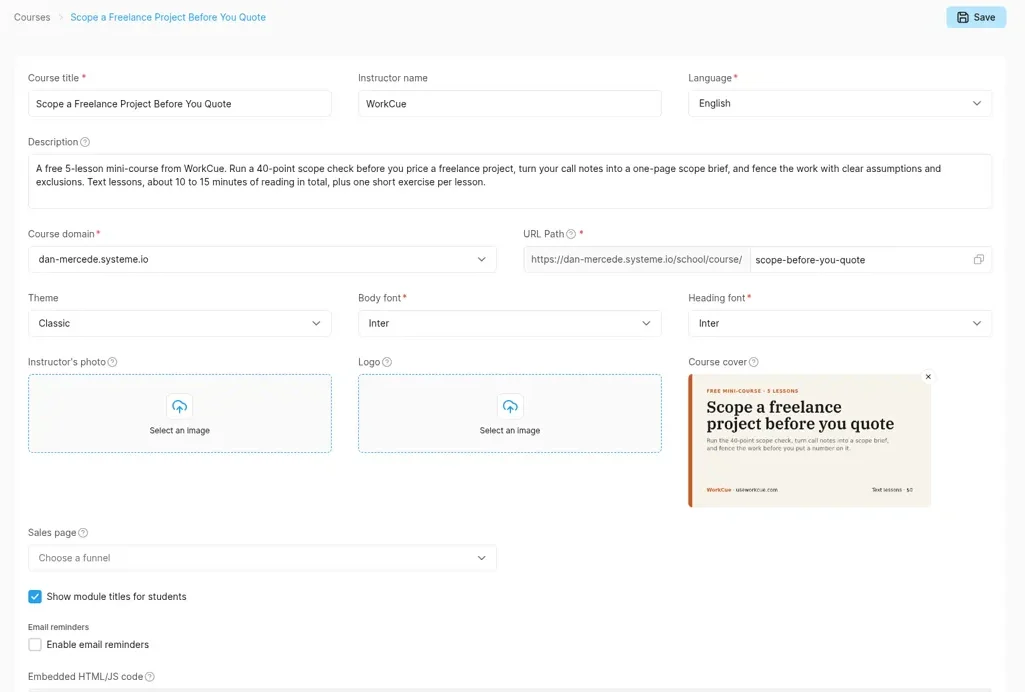Image resolution: width=1025 pixels, height=692 pixels.
Task: Click the URL Path help icon
Action: coord(571,234)
